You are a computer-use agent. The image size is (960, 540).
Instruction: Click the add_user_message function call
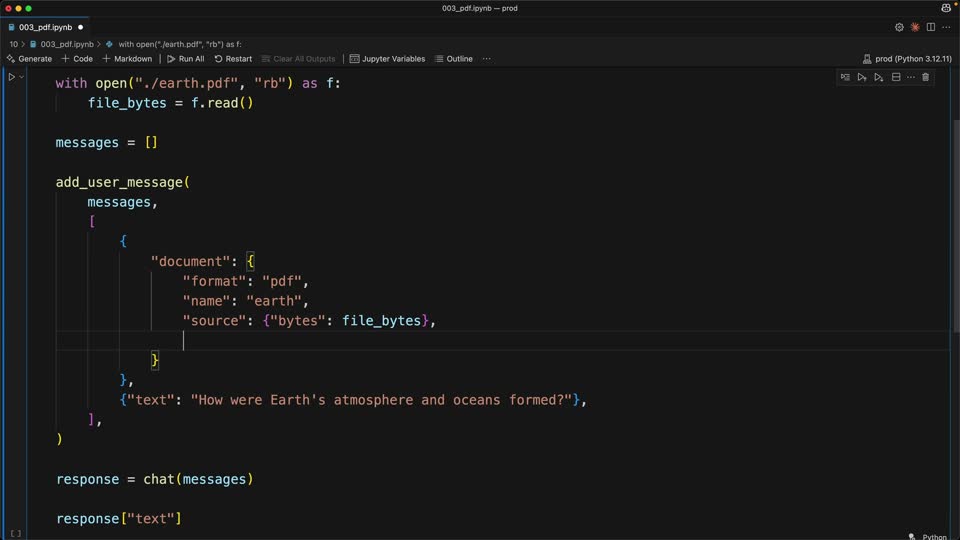click(122, 182)
